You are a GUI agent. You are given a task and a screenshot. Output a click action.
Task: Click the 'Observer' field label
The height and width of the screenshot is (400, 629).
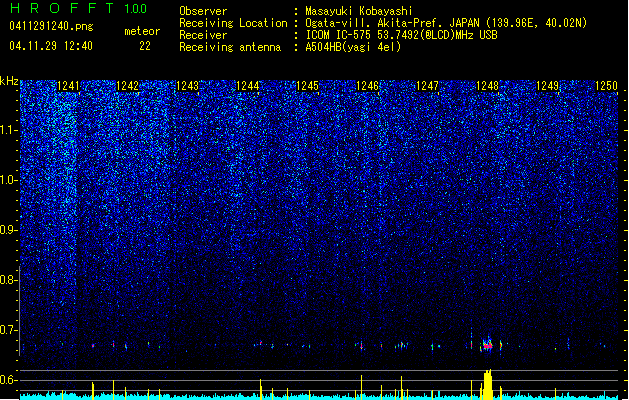point(203,11)
